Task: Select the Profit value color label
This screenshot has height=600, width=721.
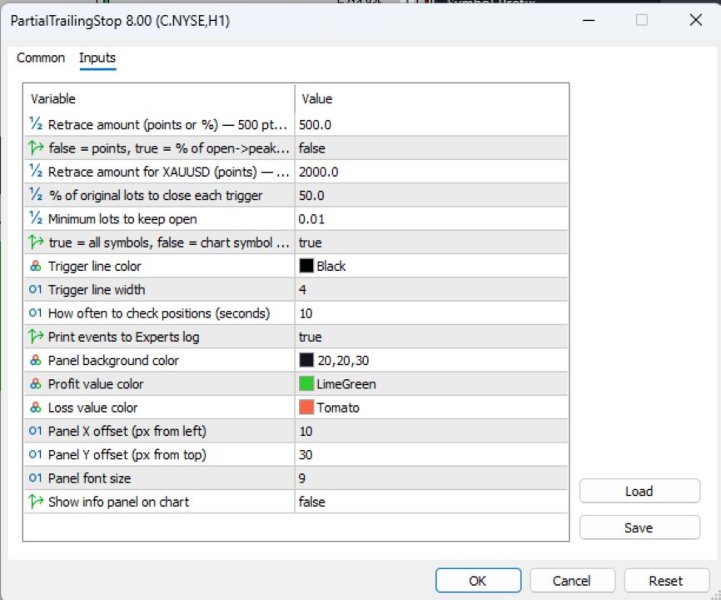Action: pyautogui.click(x=96, y=383)
